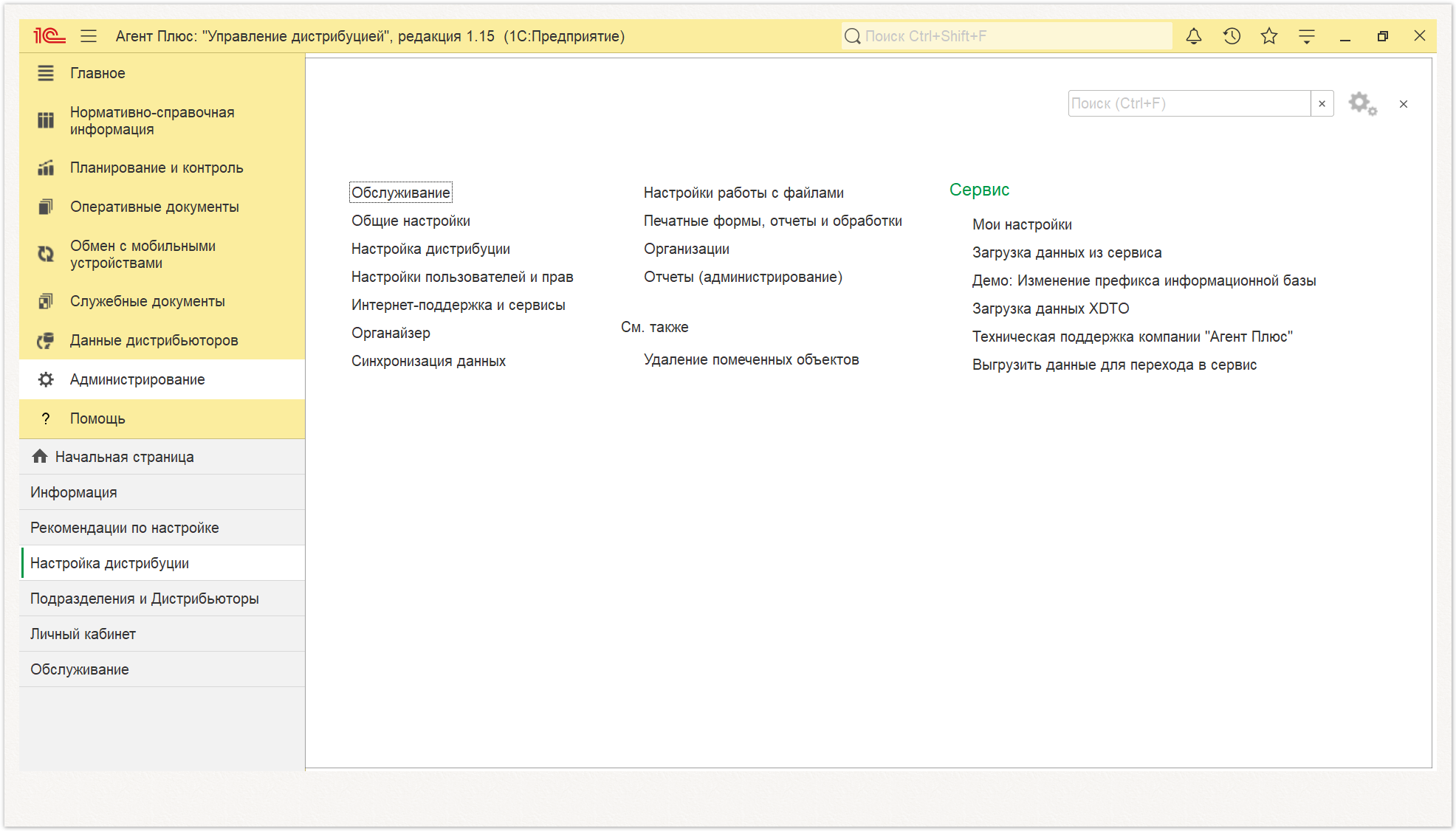
Task: Open Печатные формы, отчеты и обработки
Action: [x=773, y=221]
